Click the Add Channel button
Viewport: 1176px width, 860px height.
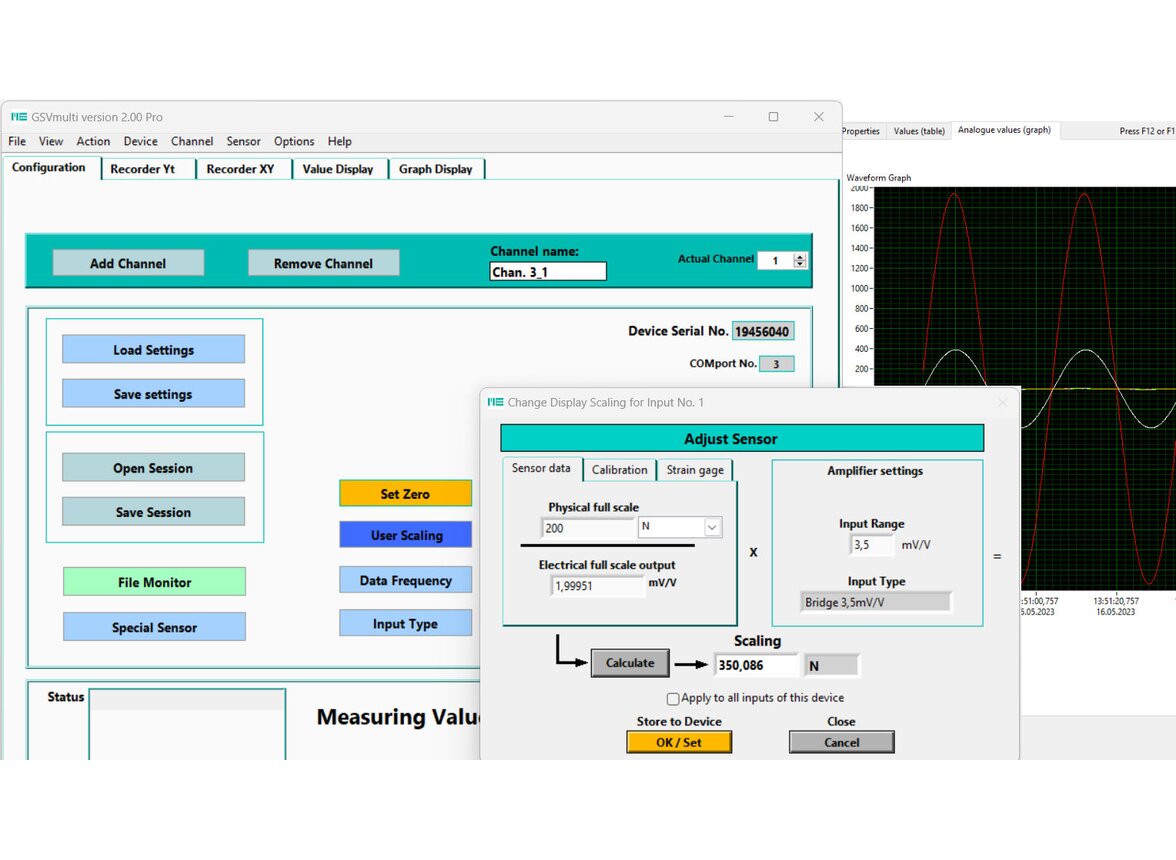[128, 262]
